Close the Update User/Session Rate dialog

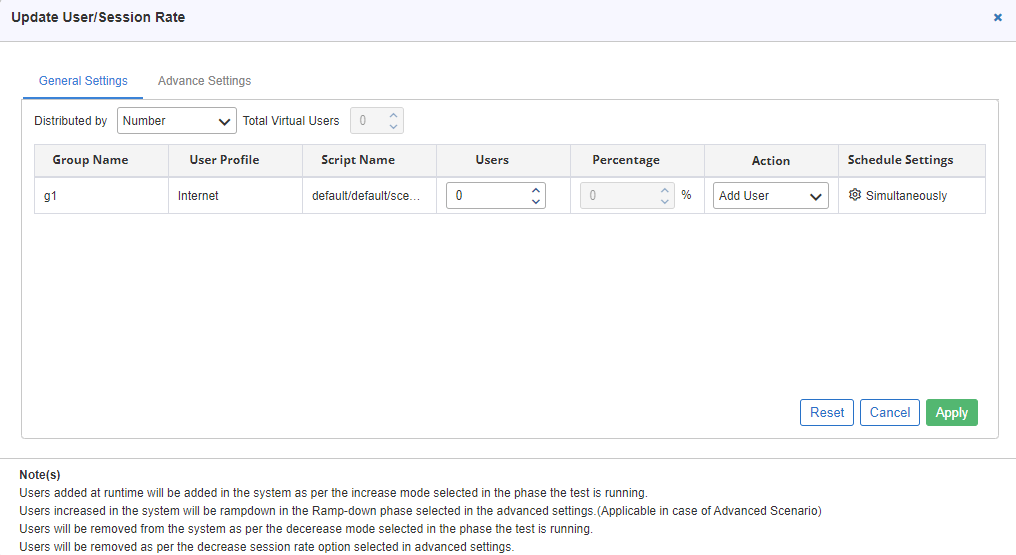point(998,17)
